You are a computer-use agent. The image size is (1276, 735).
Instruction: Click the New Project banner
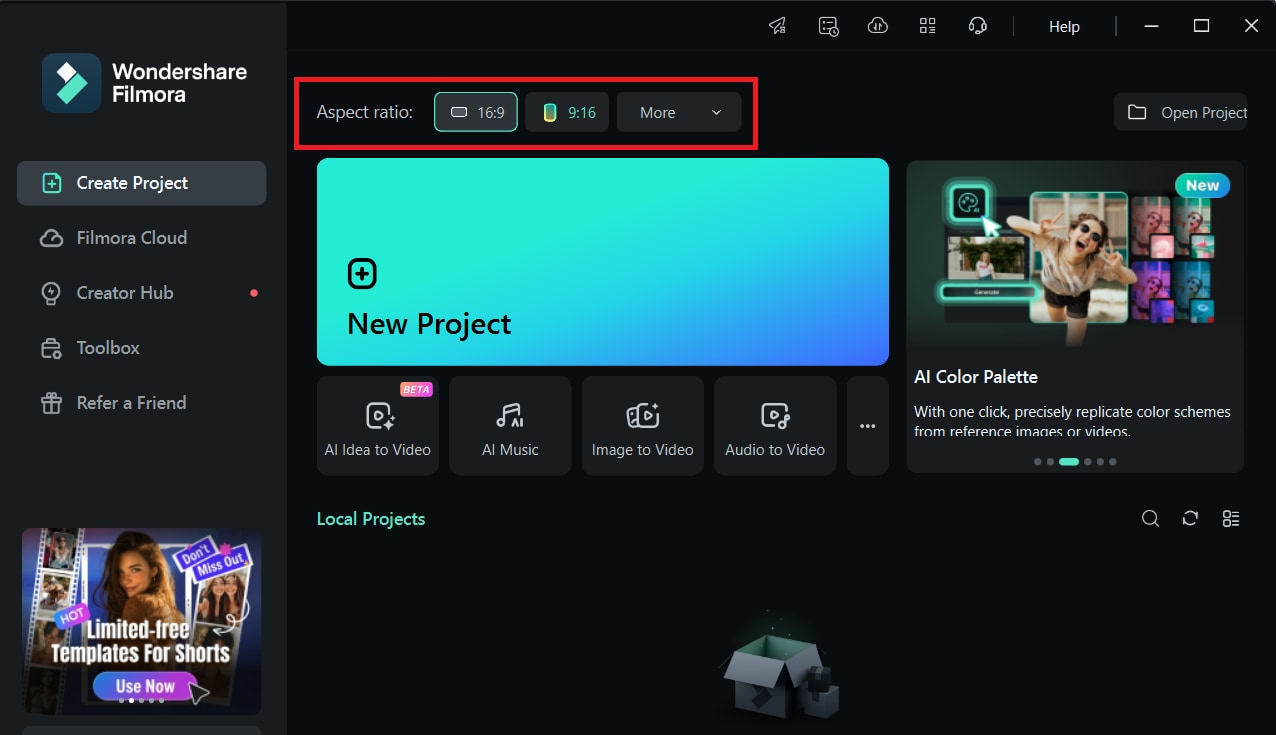[603, 262]
